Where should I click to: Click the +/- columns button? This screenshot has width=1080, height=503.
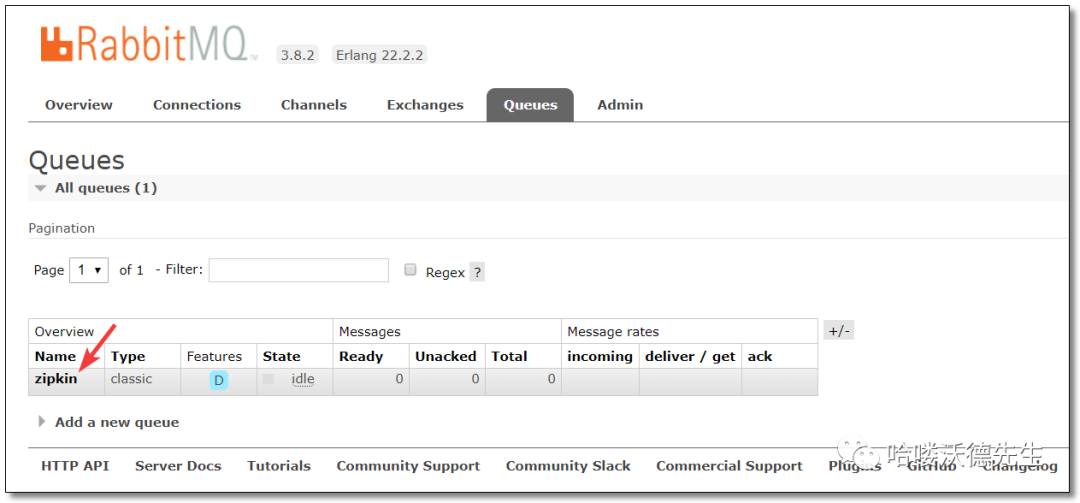point(839,331)
